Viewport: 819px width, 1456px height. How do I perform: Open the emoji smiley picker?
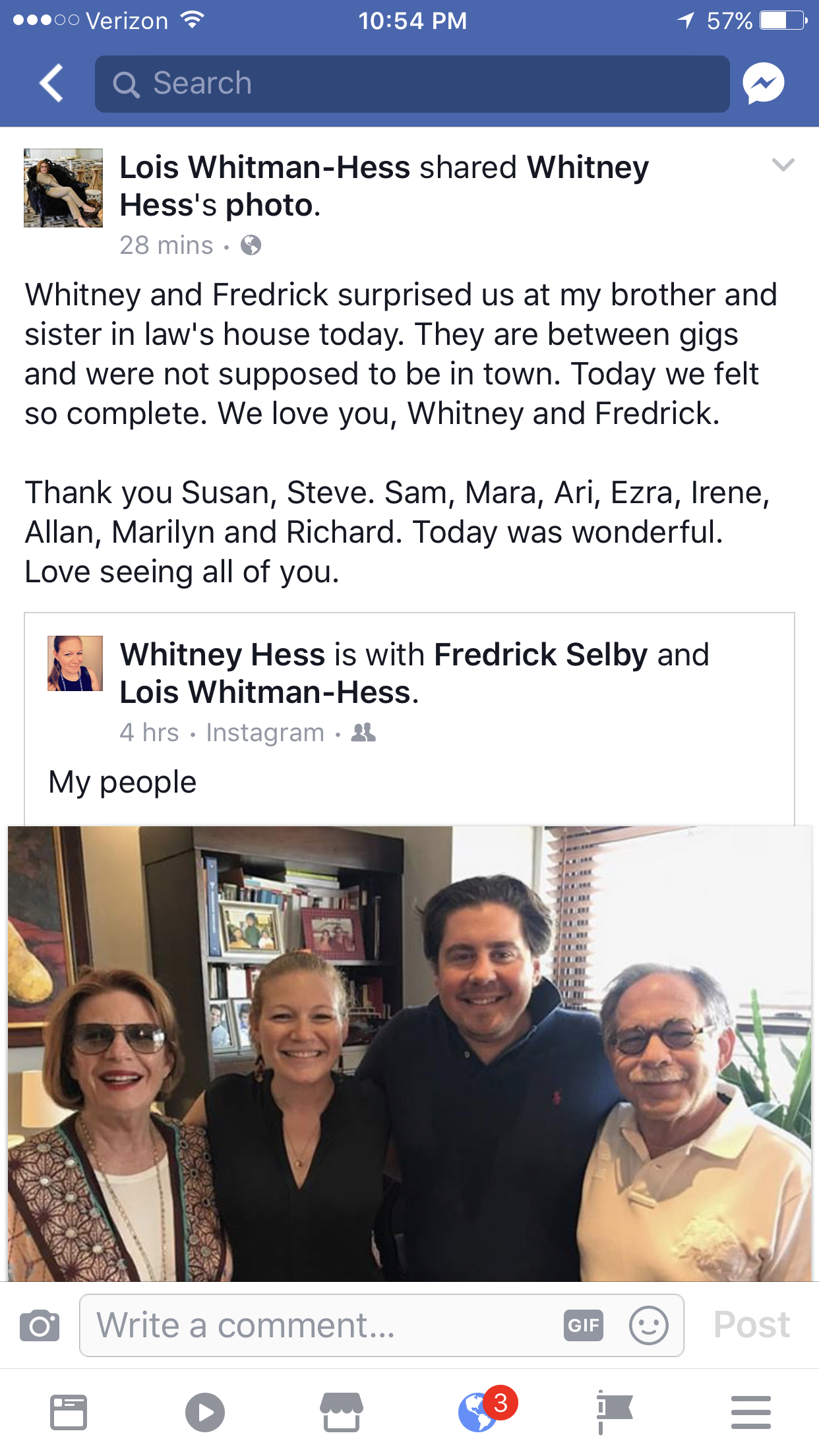[648, 1325]
